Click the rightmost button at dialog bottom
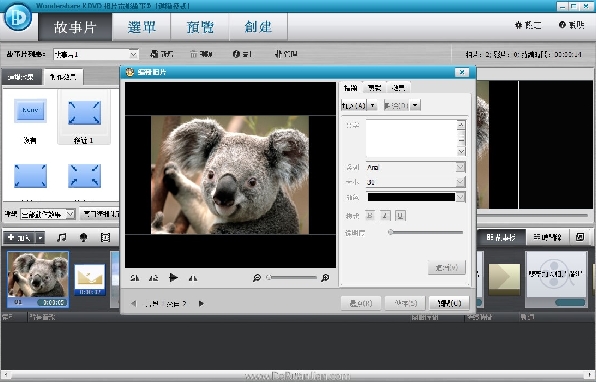596x382 pixels. pos(449,303)
